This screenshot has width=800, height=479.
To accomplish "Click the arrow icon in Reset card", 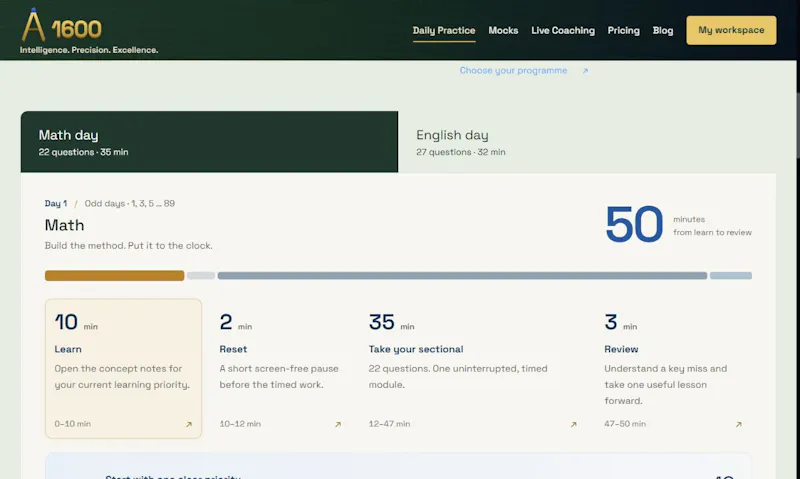I will (337, 424).
